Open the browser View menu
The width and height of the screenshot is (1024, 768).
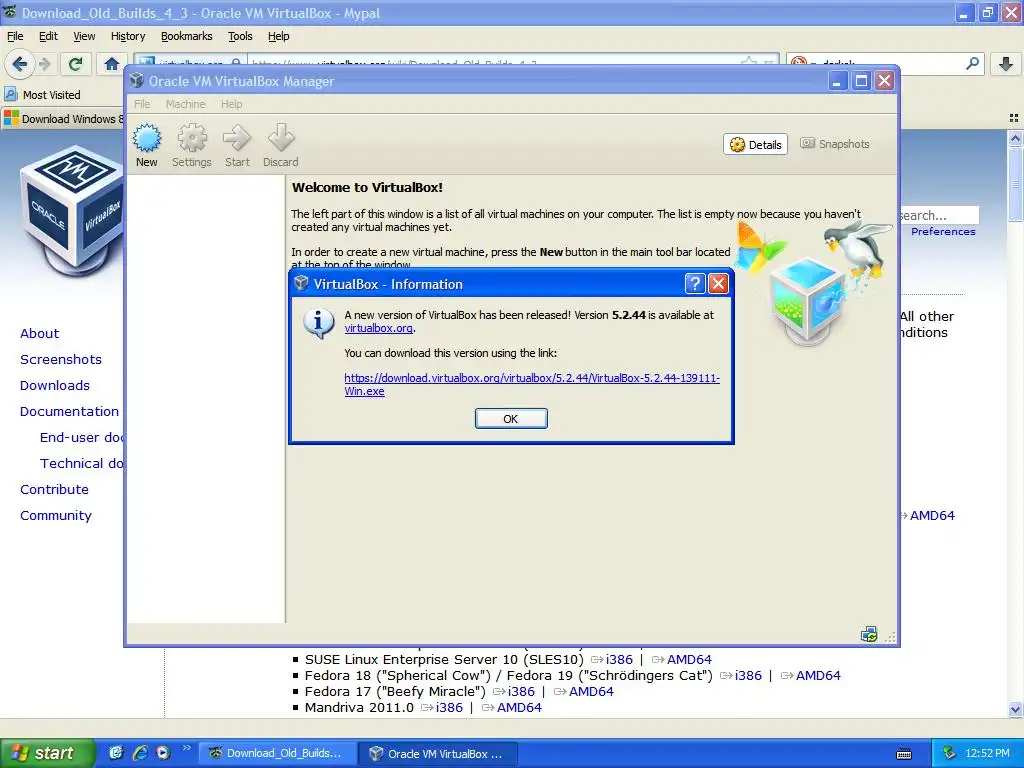pos(84,36)
